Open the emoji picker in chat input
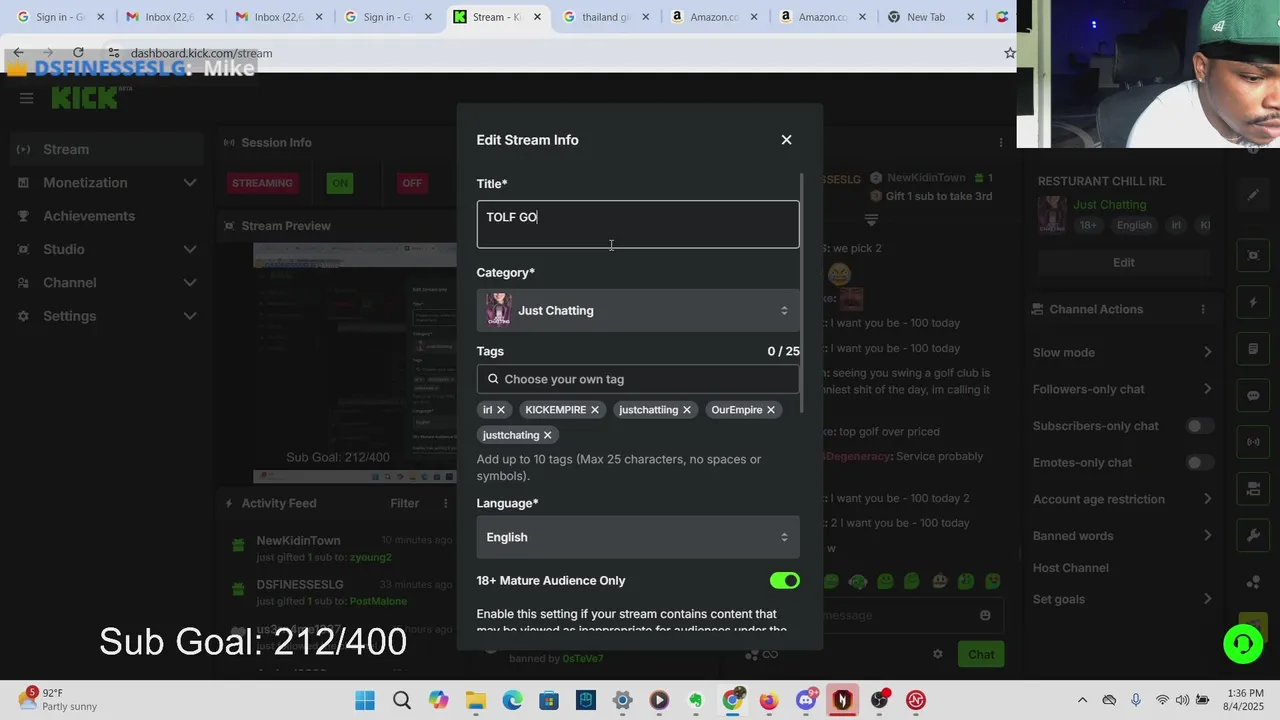The height and width of the screenshot is (720, 1280). (x=985, y=615)
